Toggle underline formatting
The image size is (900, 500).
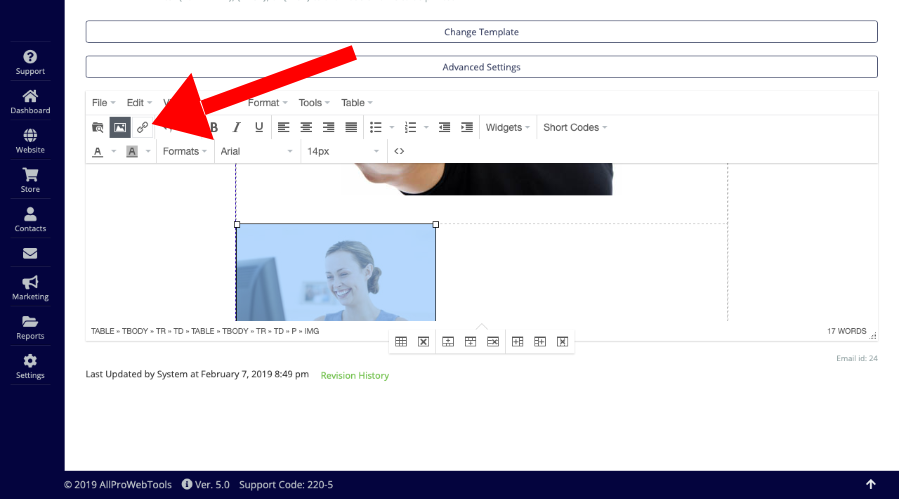[x=259, y=127]
